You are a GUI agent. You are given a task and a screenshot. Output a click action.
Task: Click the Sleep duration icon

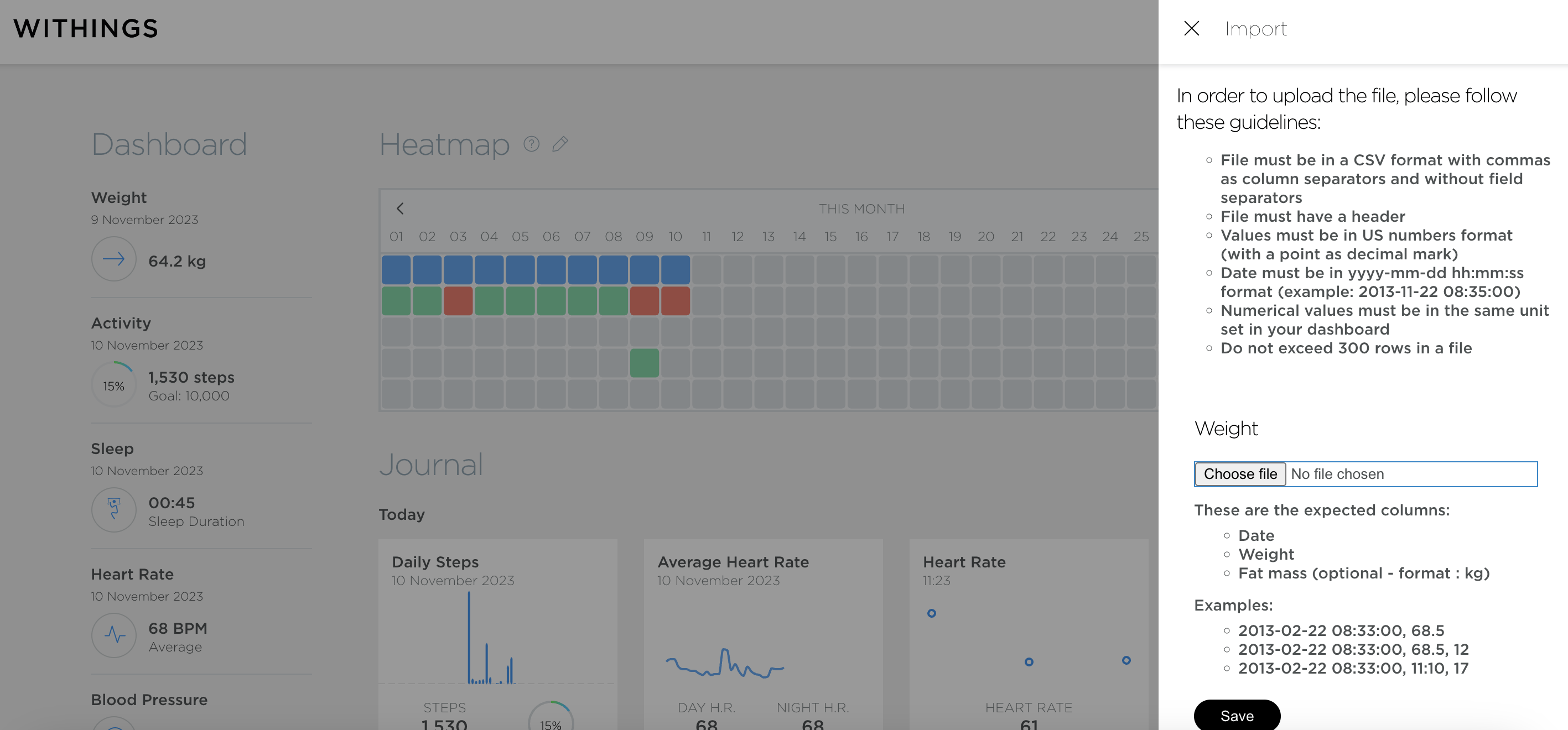pyautogui.click(x=114, y=510)
